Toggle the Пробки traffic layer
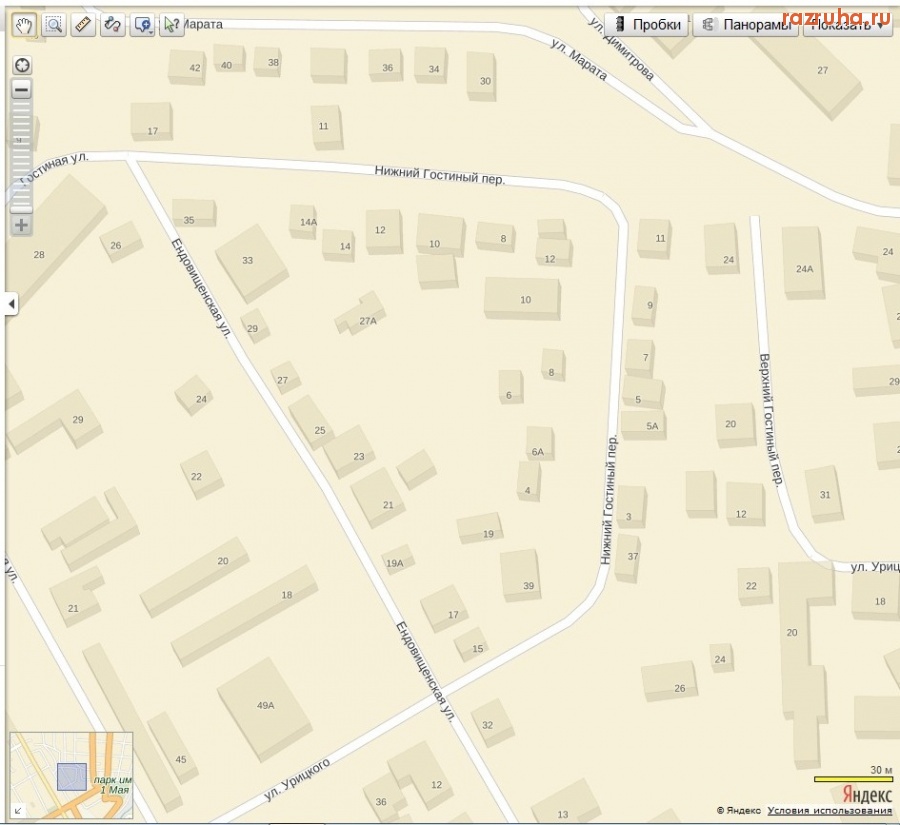This screenshot has width=900, height=825. tap(646, 25)
